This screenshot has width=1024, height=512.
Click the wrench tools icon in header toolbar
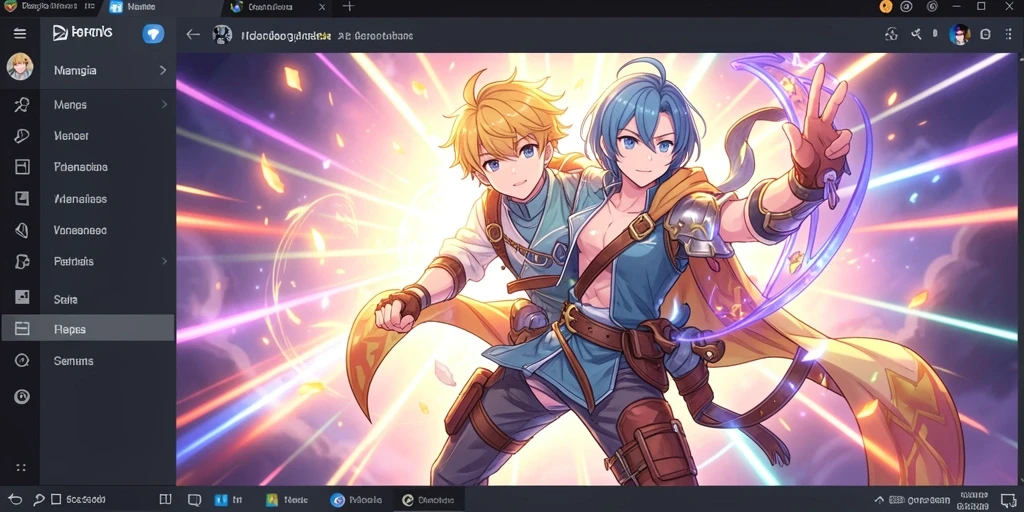(916, 33)
